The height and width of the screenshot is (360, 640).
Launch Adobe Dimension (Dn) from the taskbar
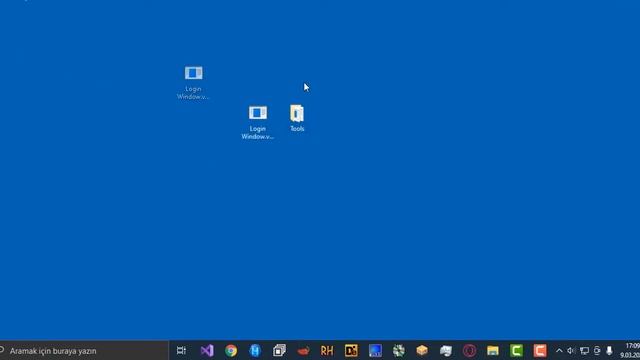point(351,350)
